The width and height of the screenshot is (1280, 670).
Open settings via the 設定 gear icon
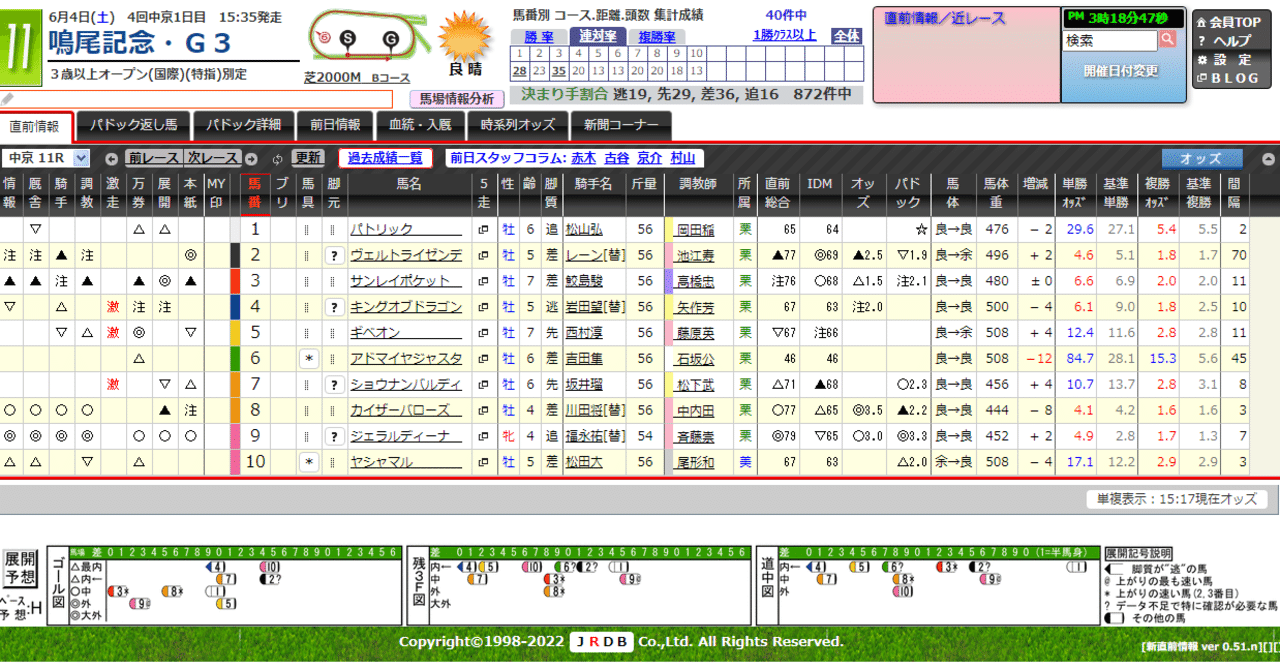[x=1200, y=59]
